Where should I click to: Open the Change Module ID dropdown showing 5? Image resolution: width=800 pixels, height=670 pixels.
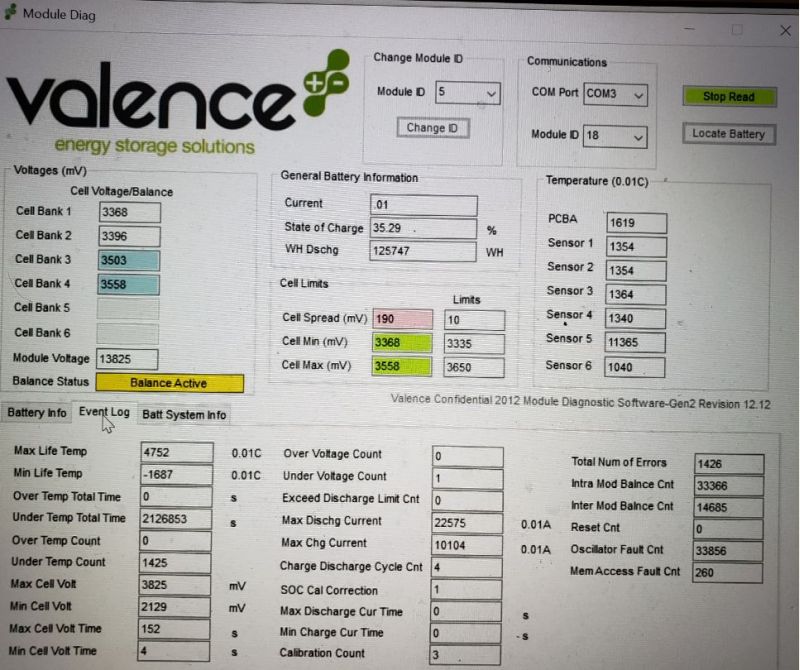[x=468, y=93]
